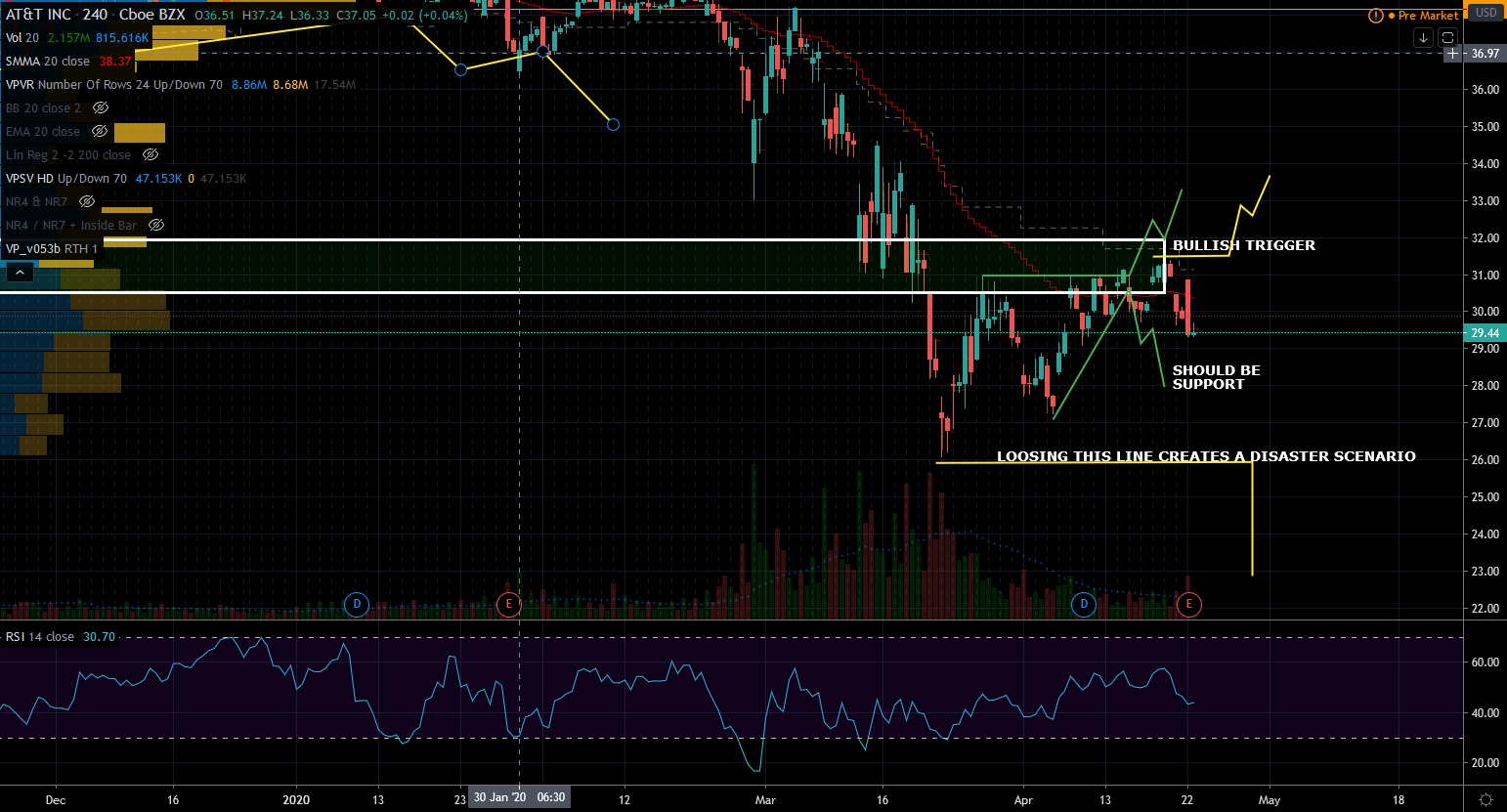Click the 60.00 label on the RSI scale
The width and height of the screenshot is (1507, 812).
pyautogui.click(x=1485, y=662)
